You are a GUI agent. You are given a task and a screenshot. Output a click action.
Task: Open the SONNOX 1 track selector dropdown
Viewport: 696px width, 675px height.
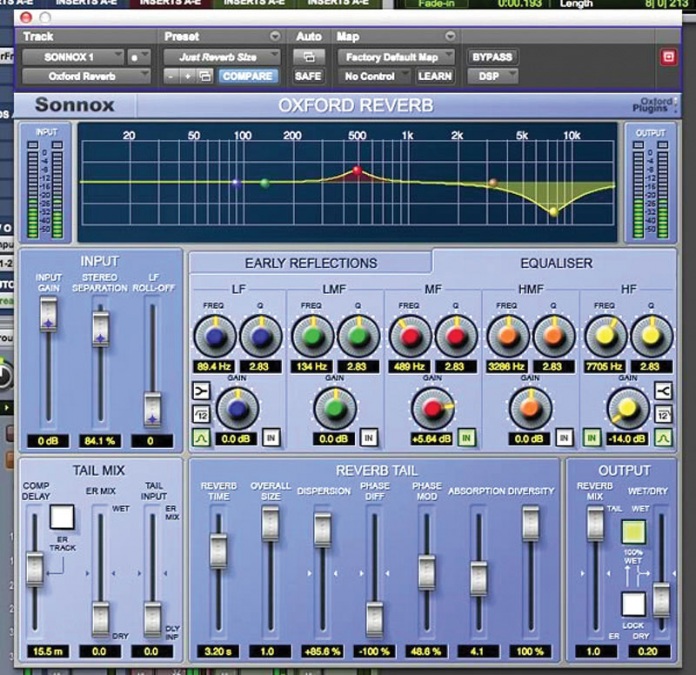click(73, 57)
